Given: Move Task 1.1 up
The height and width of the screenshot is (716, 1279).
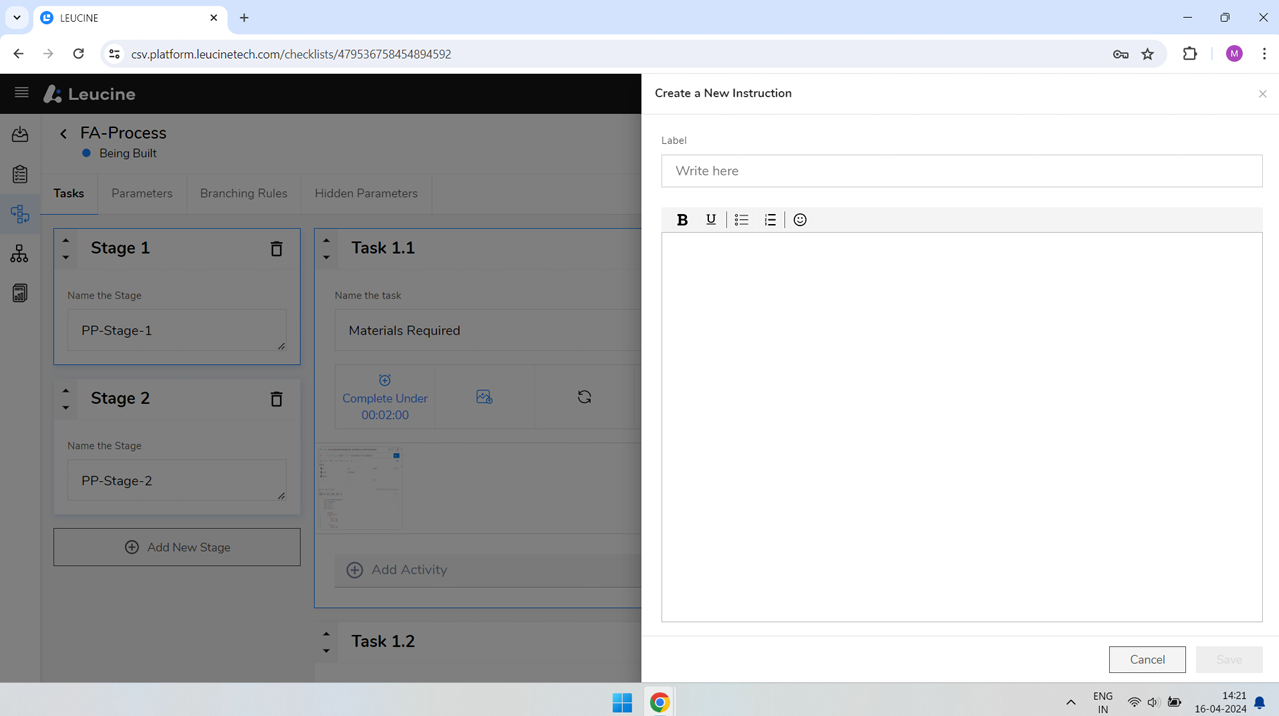Looking at the screenshot, I should coord(326,240).
